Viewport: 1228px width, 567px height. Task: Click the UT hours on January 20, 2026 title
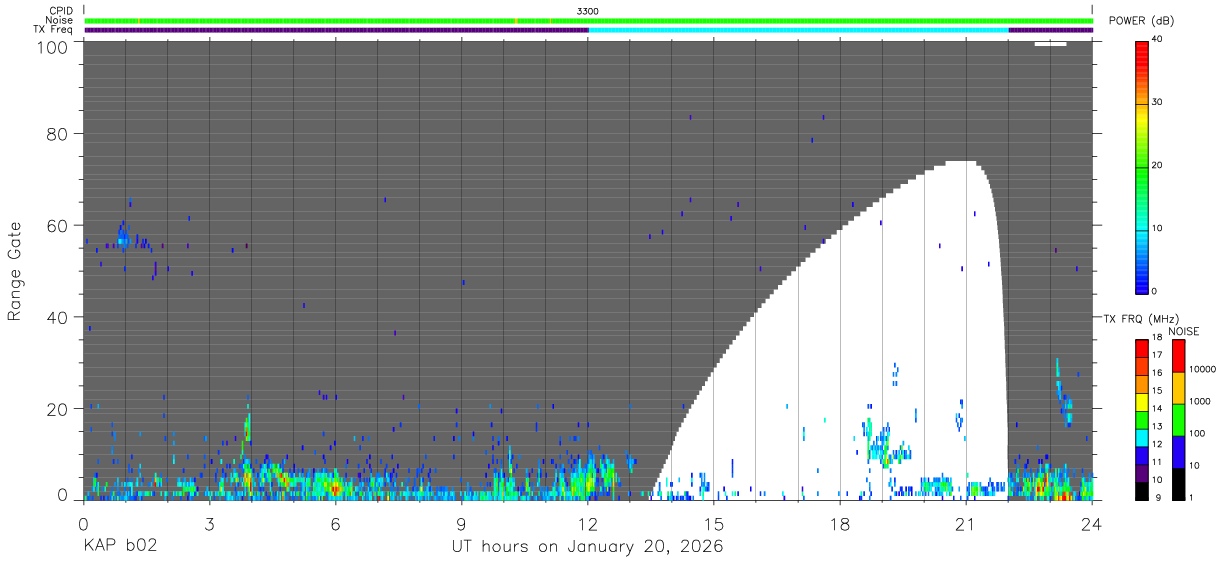click(587, 547)
